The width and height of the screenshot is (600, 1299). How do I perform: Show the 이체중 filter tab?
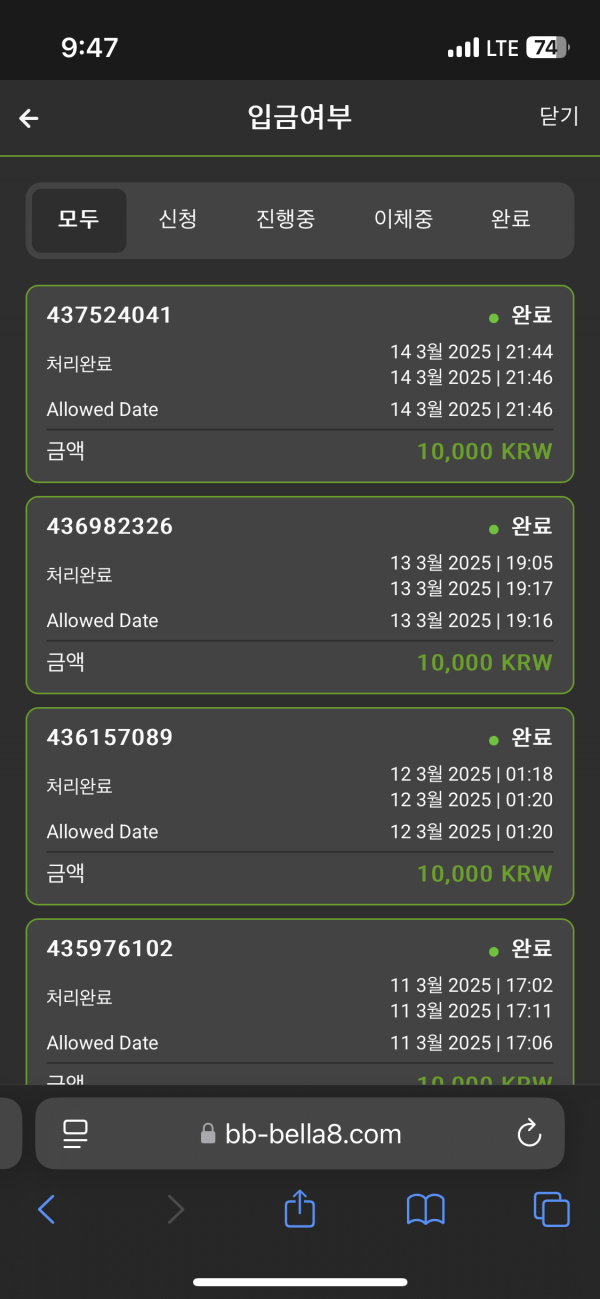403,219
